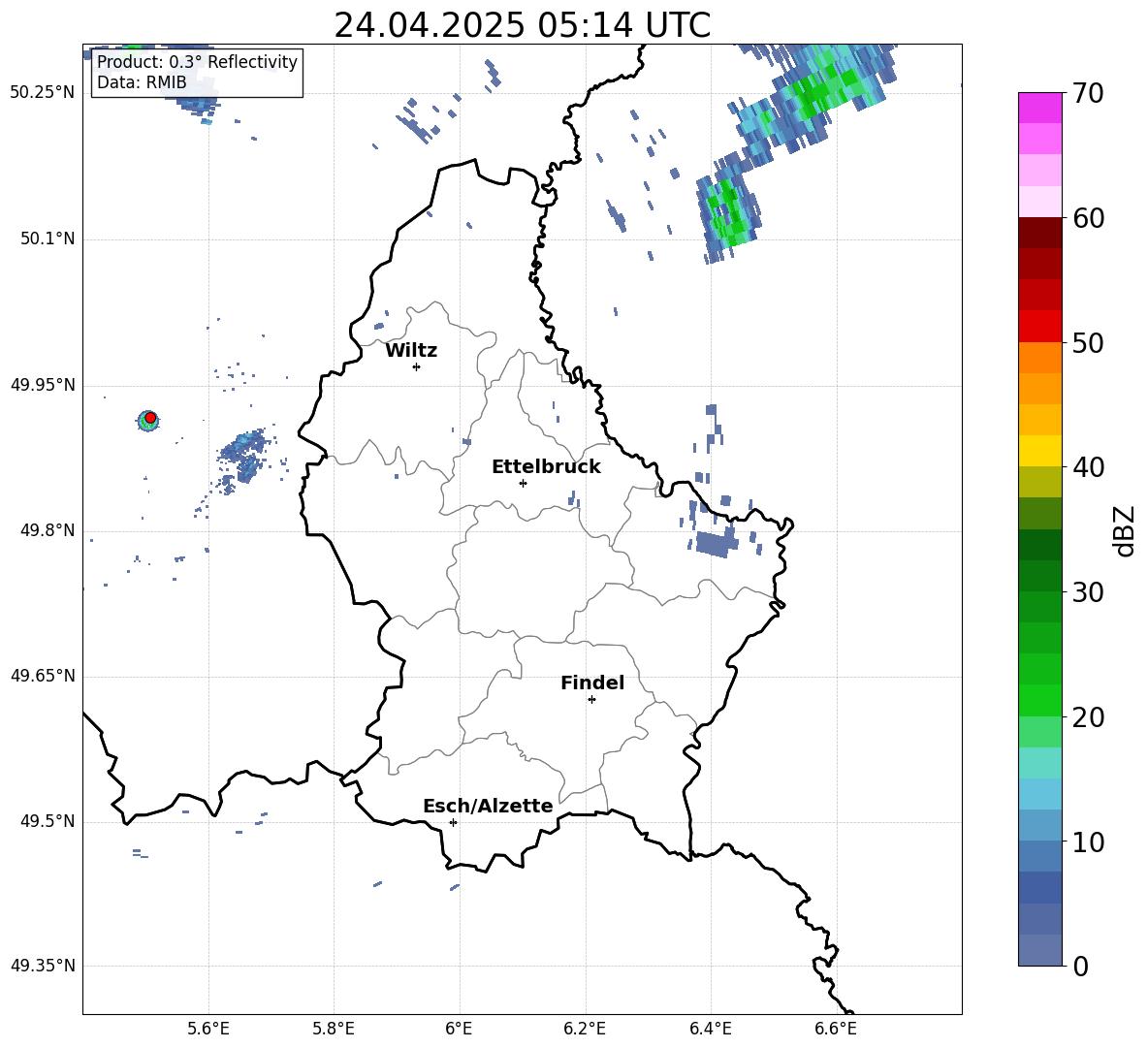Click the Ettelbruck location cross marker

(523, 483)
